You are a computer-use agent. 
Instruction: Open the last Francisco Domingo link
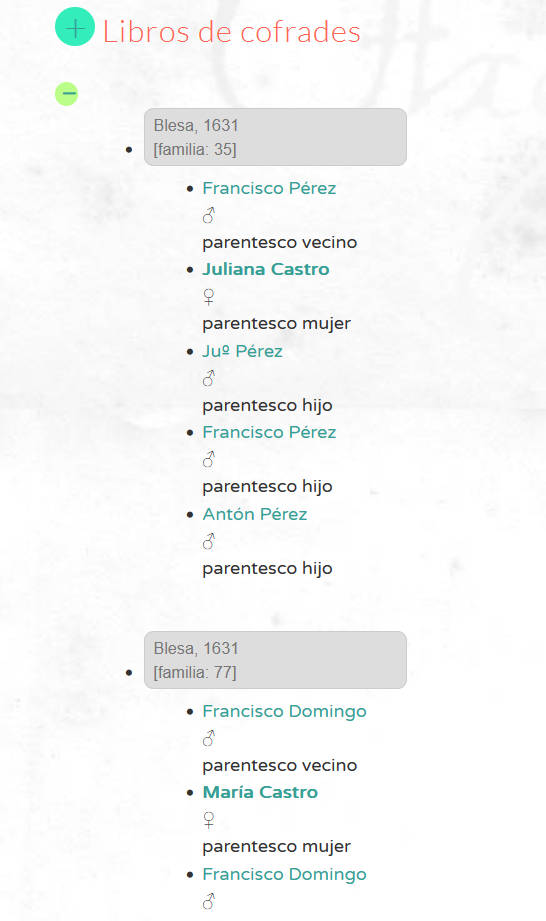pyautogui.click(x=285, y=874)
